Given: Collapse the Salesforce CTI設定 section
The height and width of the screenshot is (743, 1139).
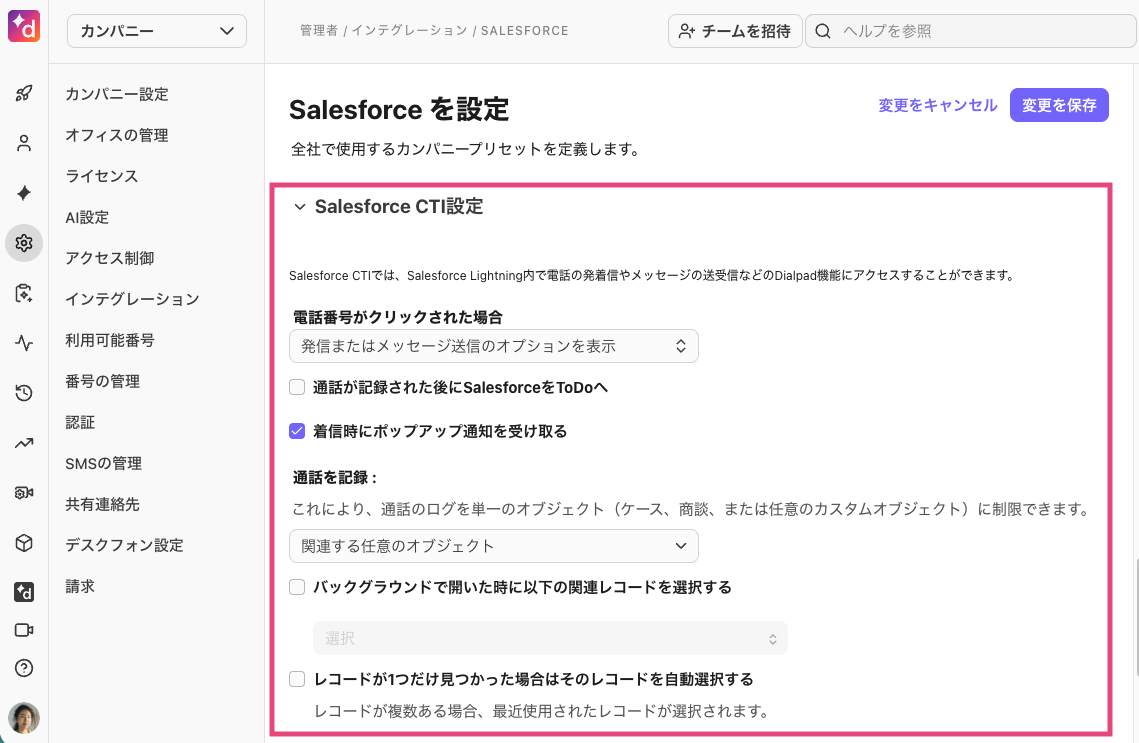Looking at the screenshot, I should (298, 207).
